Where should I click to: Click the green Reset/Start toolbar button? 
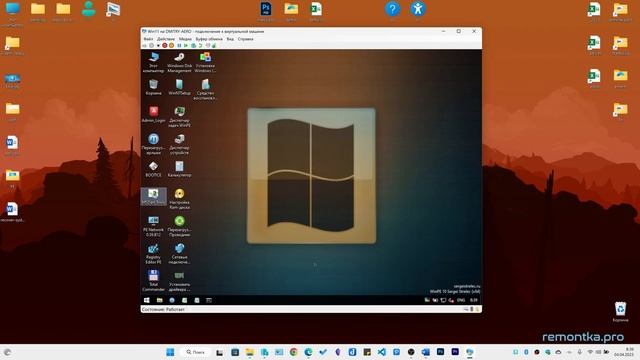(186, 45)
